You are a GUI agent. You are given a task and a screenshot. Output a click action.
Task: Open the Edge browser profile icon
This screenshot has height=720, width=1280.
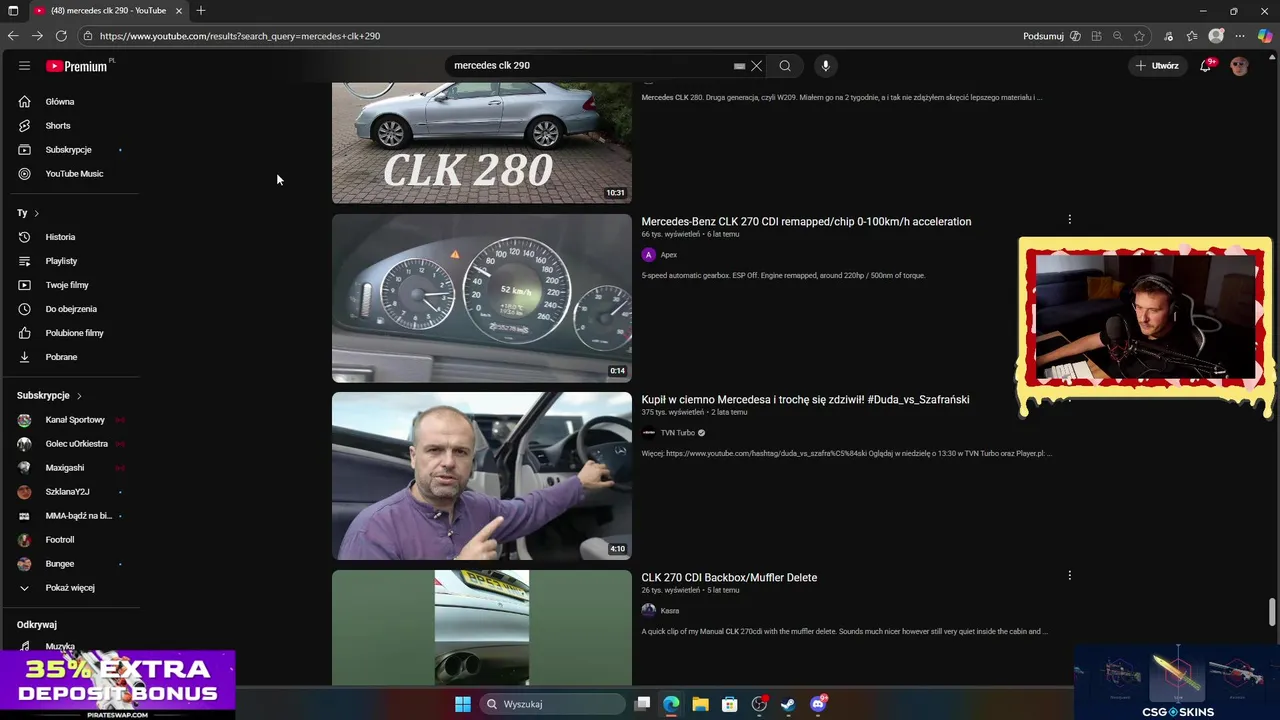(1216, 36)
